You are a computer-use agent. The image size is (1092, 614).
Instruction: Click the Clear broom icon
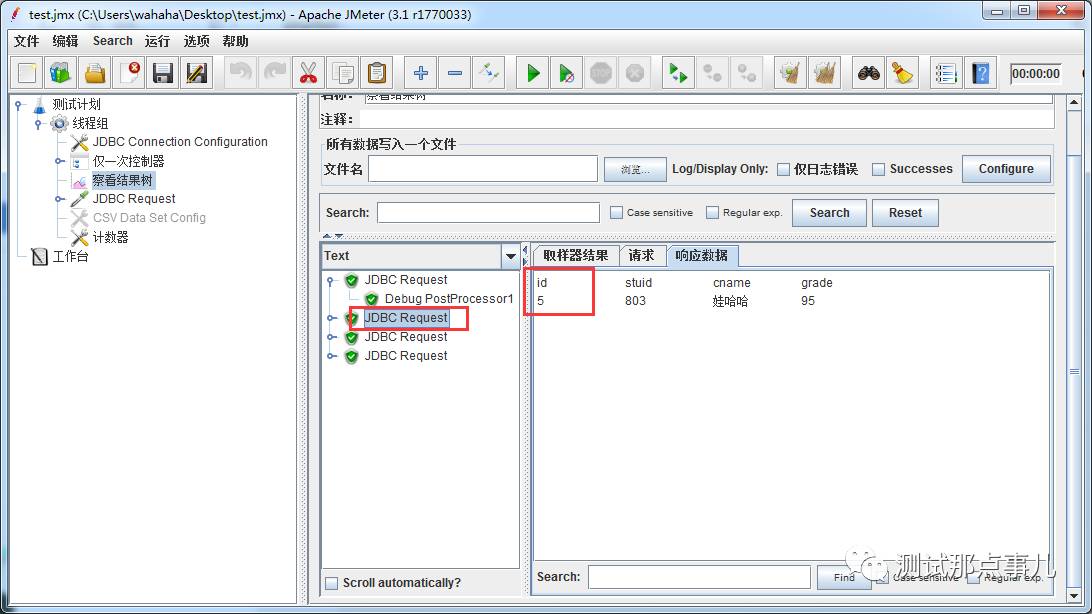790,73
